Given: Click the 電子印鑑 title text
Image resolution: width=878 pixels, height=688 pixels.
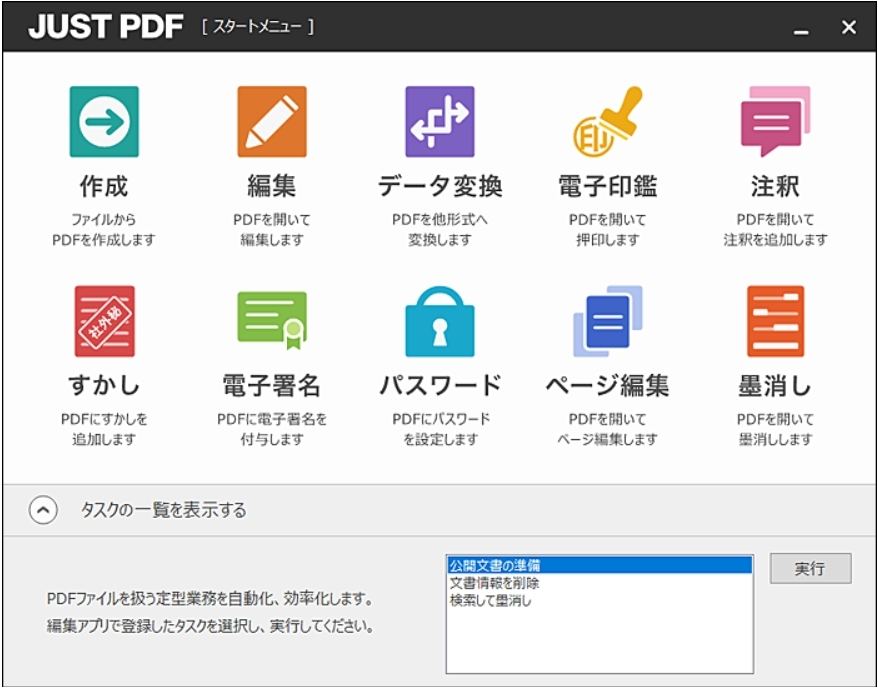Looking at the screenshot, I should click(608, 186).
